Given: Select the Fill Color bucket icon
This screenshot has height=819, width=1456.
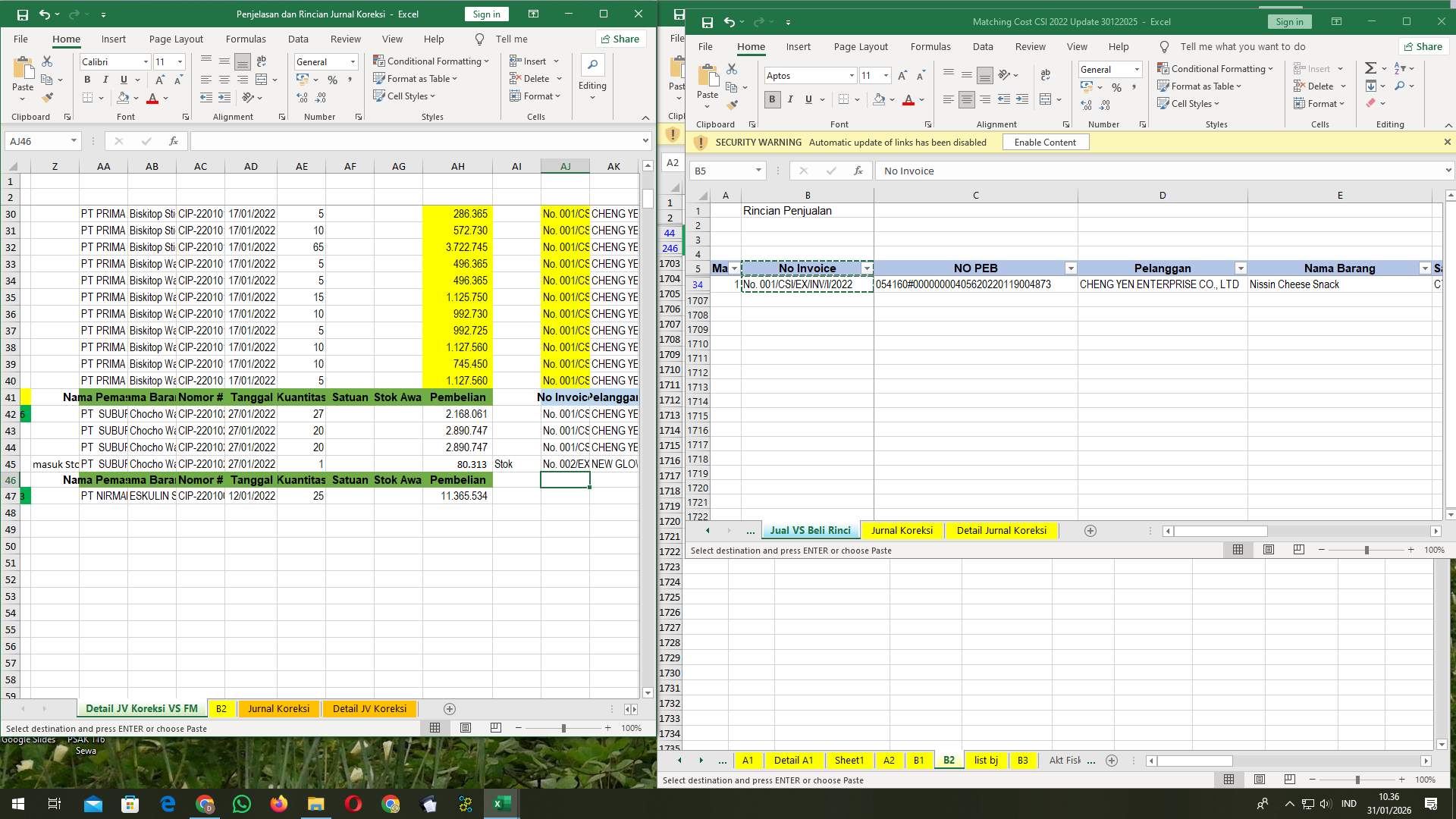Looking at the screenshot, I should click(878, 99).
